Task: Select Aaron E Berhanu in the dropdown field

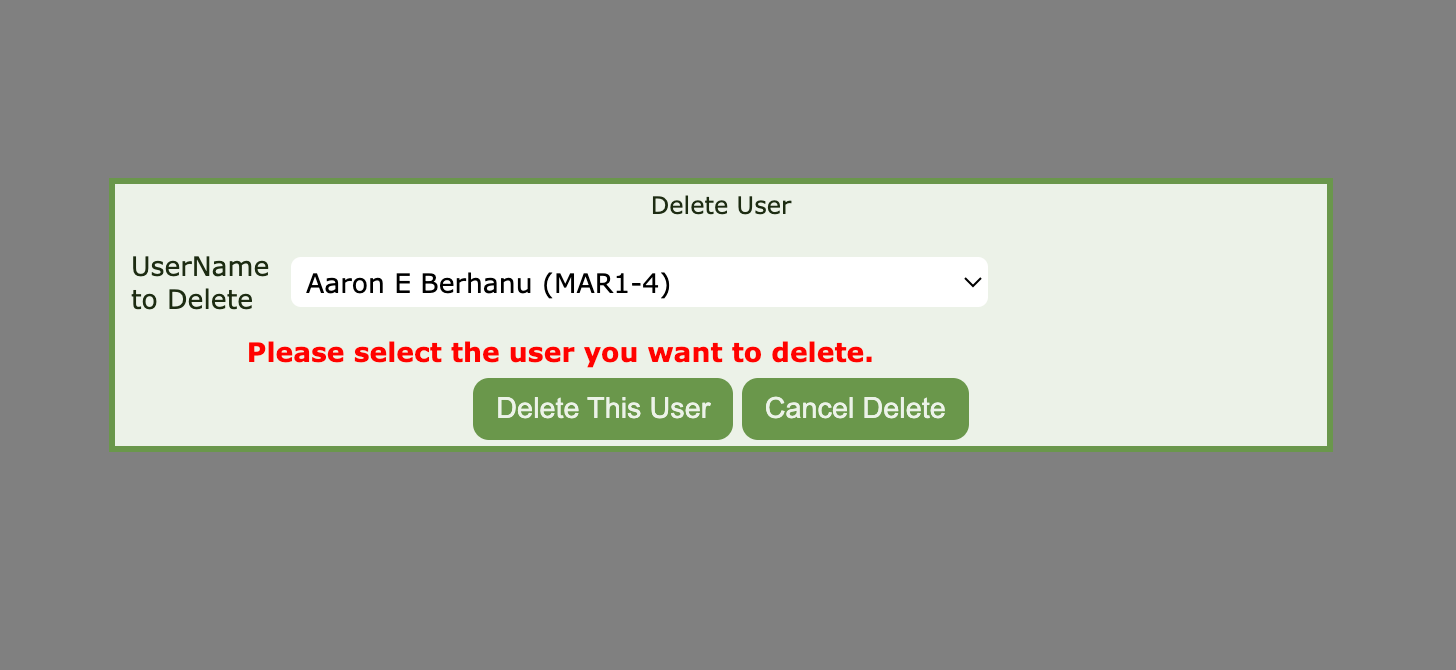Action: pyautogui.click(x=639, y=282)
